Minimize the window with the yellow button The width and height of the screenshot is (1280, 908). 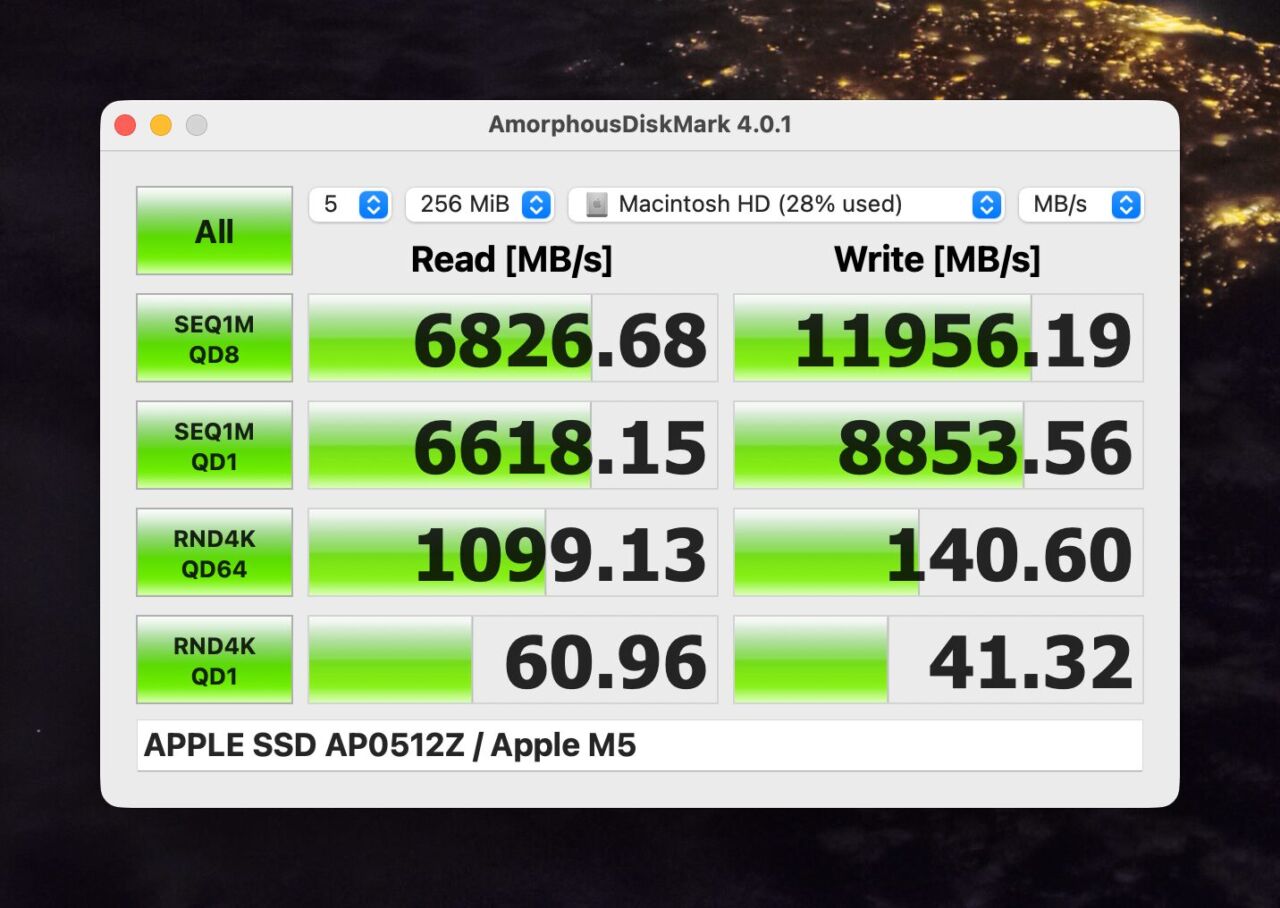coord(161,125)
